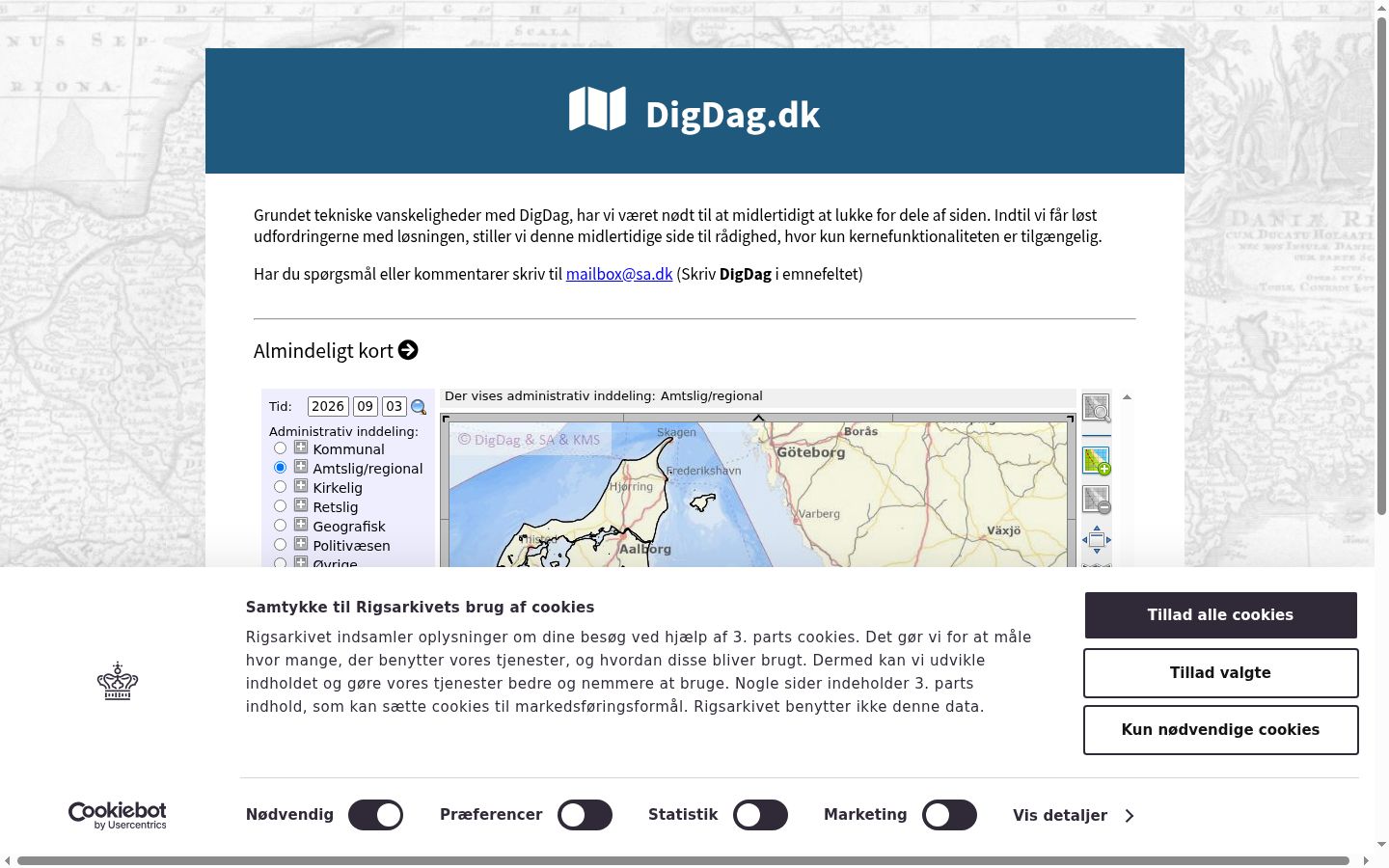The width and height of the screenshot is (1389, 868).
Task: Click the Amtslig/regional label in the list
Action: pos(368,469)
